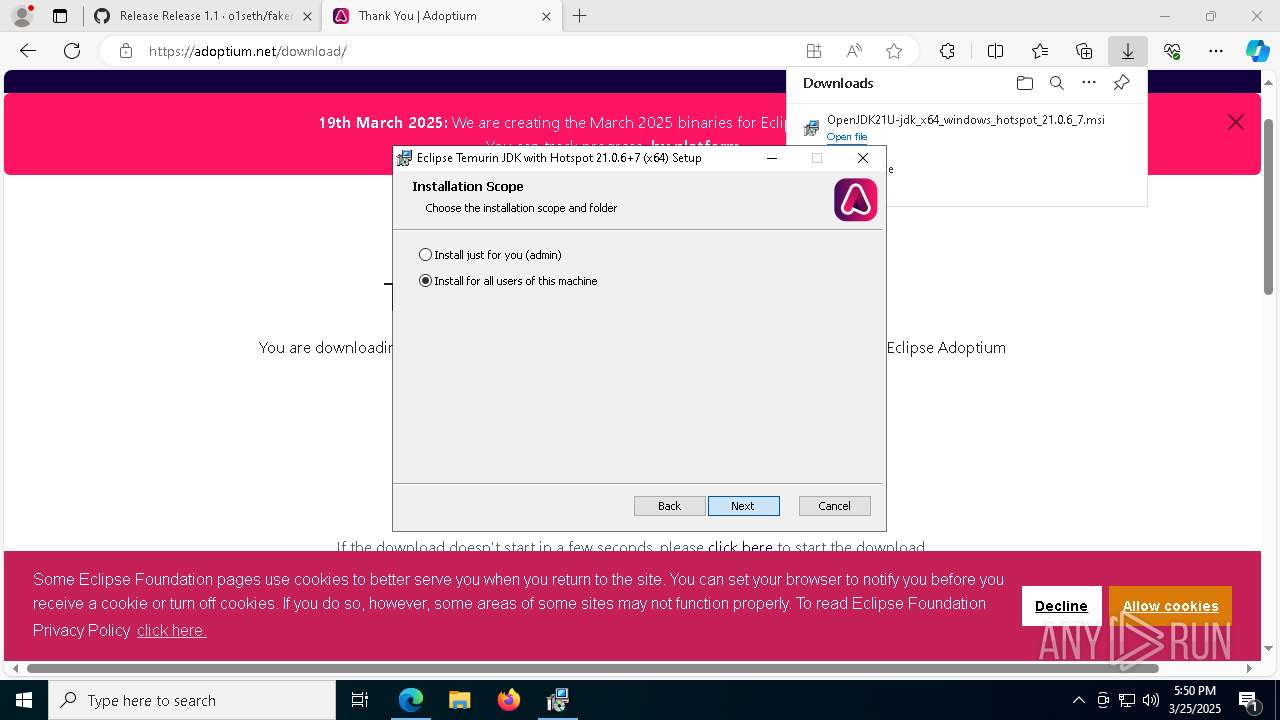Dismiss the March 2025 announcement banner
The height and width of the screenshot is (720, 1280).
(x=1236, y=122)
